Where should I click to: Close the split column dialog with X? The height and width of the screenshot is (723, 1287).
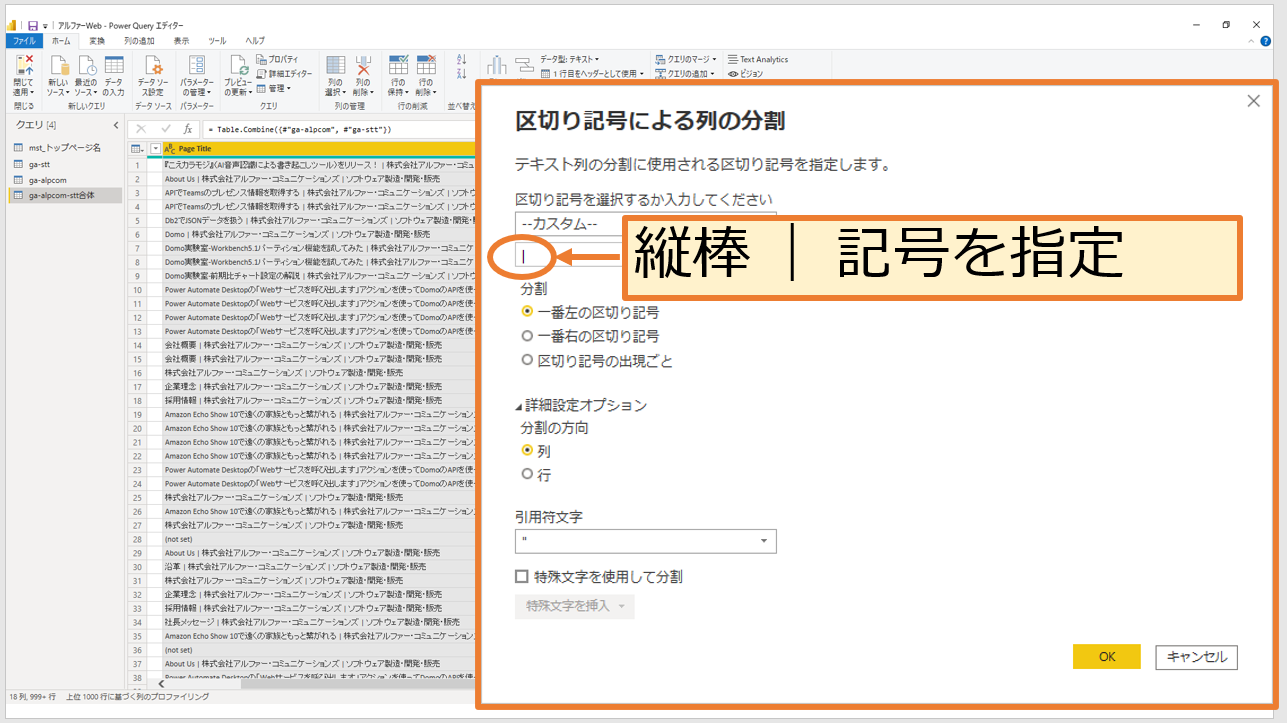click(x=1254, y=100)
